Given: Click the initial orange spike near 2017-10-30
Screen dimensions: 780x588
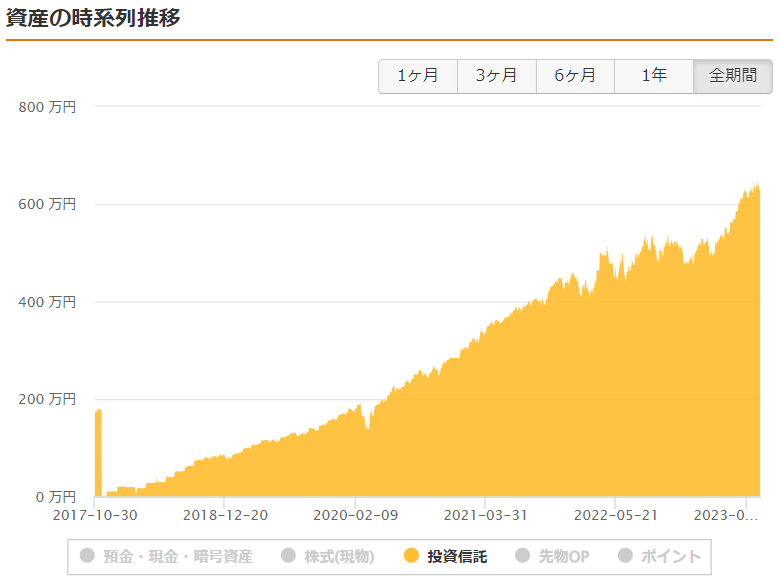Looking at the screenshot, I should (98, 453).
